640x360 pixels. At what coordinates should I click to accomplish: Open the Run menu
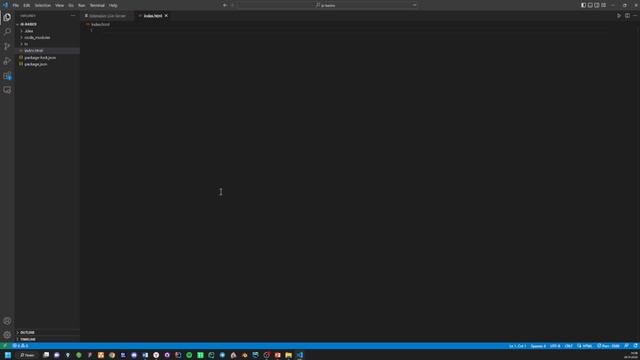[x=82, y=5]
